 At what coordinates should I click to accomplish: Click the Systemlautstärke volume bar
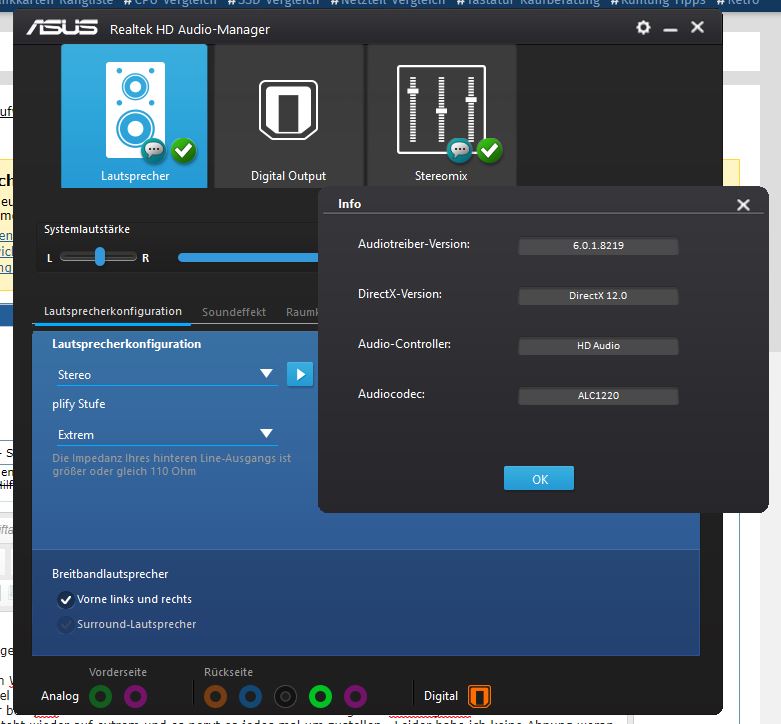tap(248, 257)
